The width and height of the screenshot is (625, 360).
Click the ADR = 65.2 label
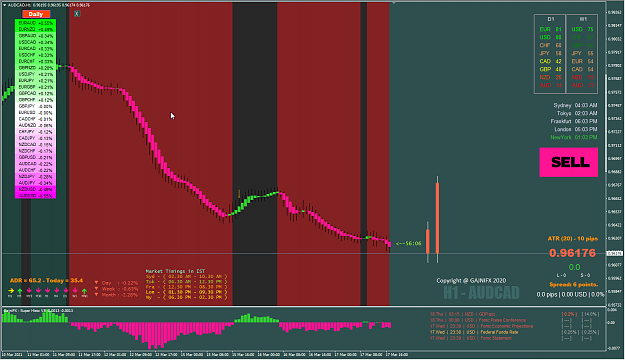(27, 281)
